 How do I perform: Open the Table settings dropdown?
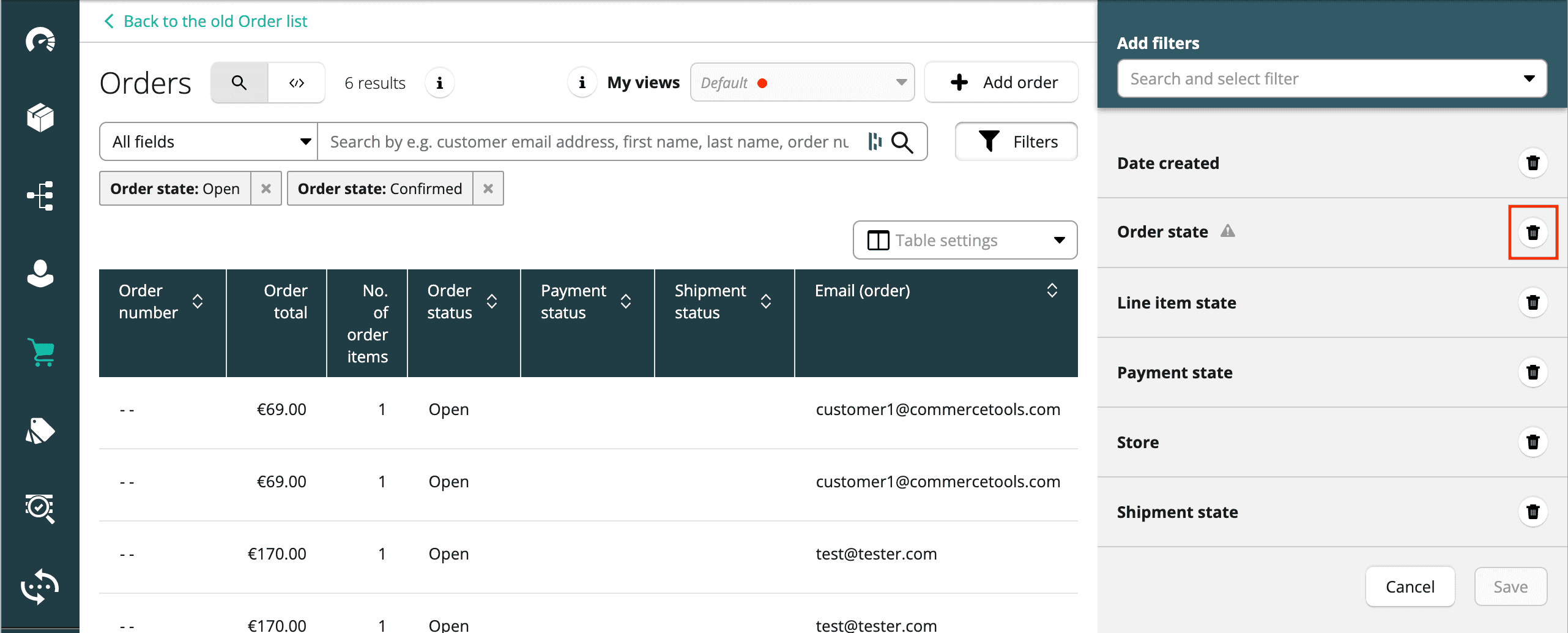pyautogui.click(x=965, y=241)
